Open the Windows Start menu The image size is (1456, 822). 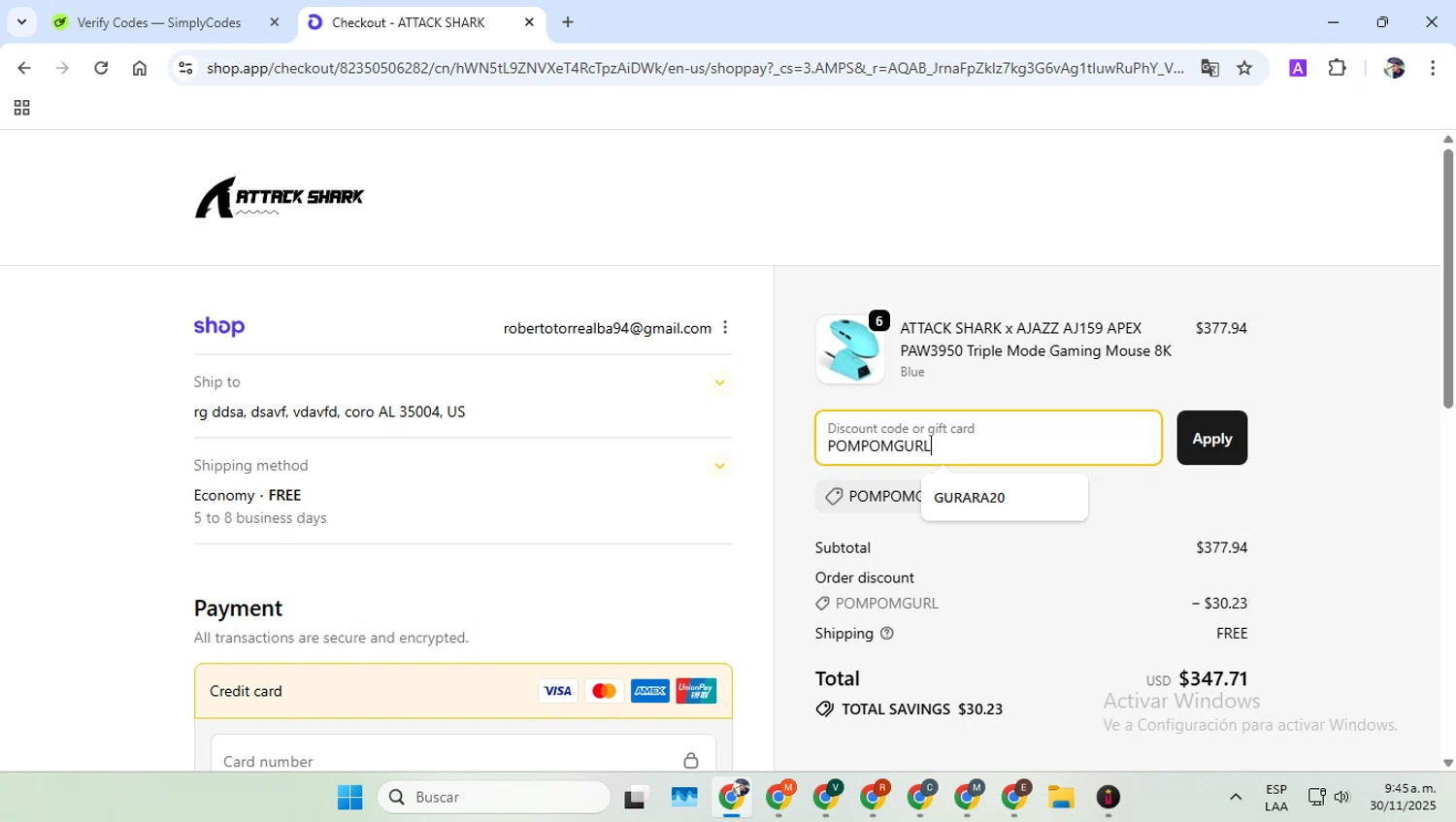point(349,798)
